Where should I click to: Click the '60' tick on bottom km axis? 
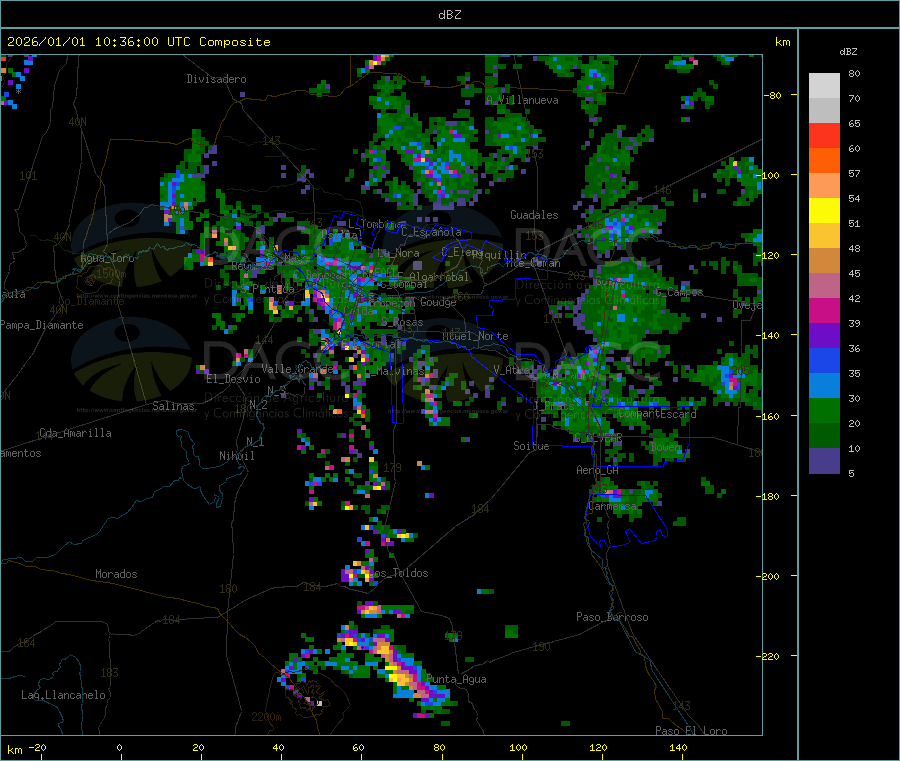[x=358, y=747]
